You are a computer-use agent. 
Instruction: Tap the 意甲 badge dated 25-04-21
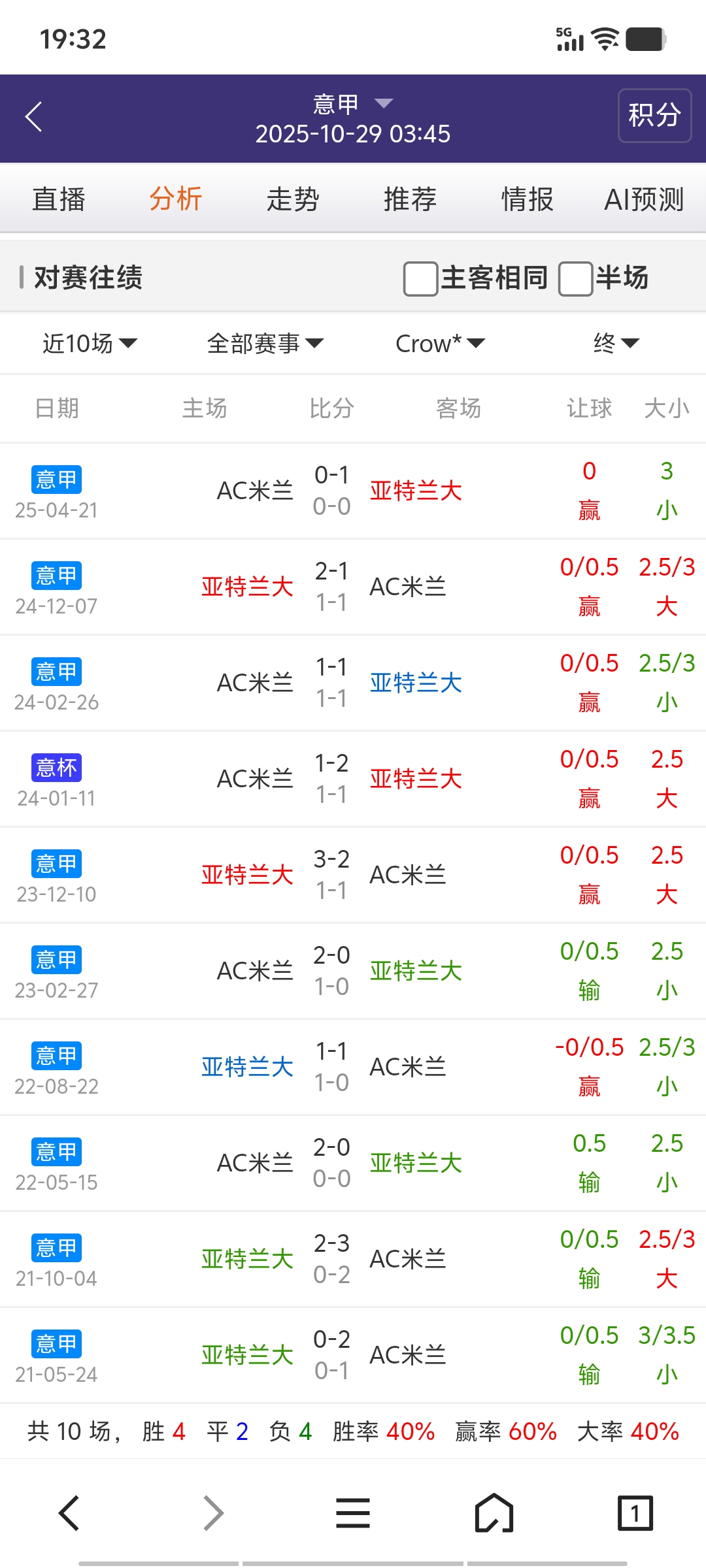(x=56, y=480)
